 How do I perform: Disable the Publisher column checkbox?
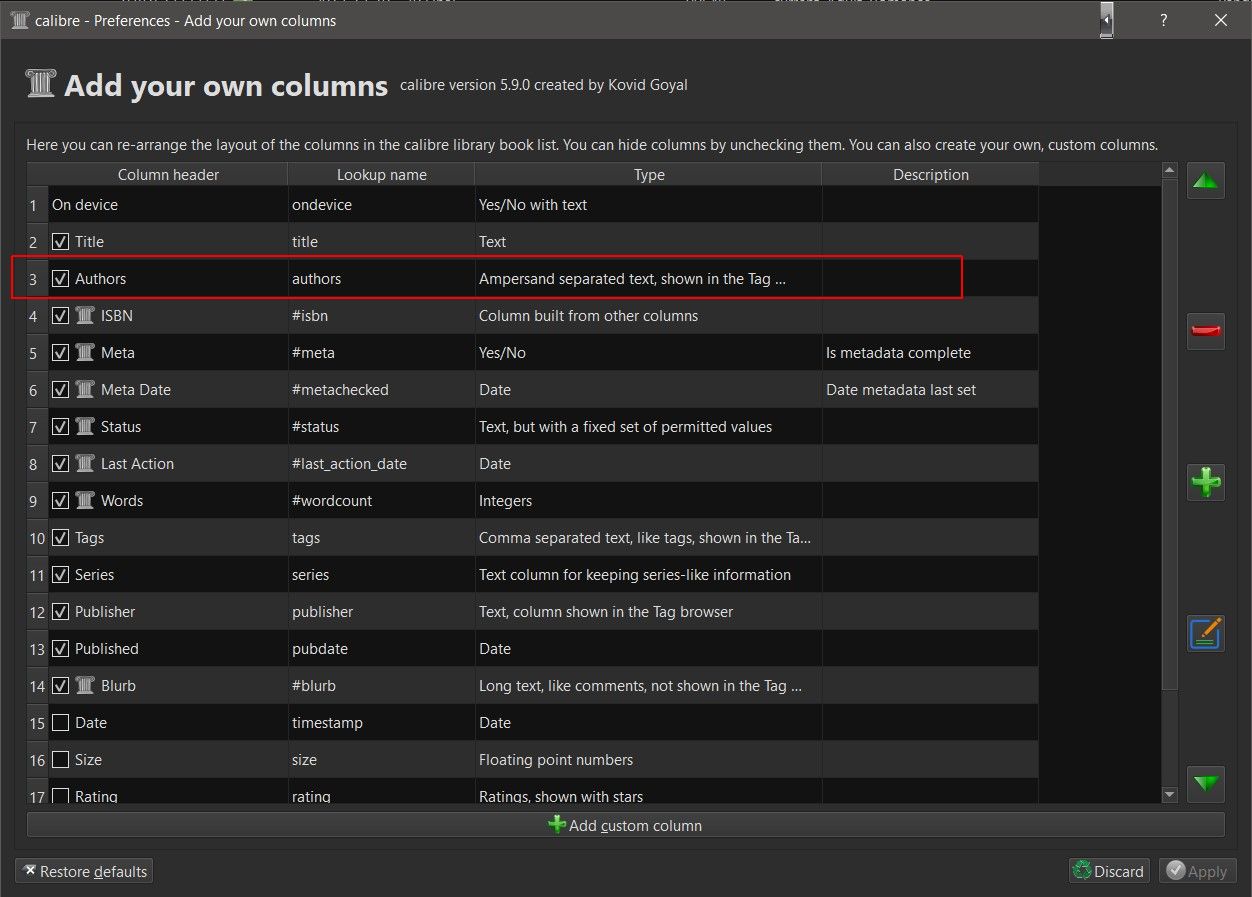[x=61, y=612]
